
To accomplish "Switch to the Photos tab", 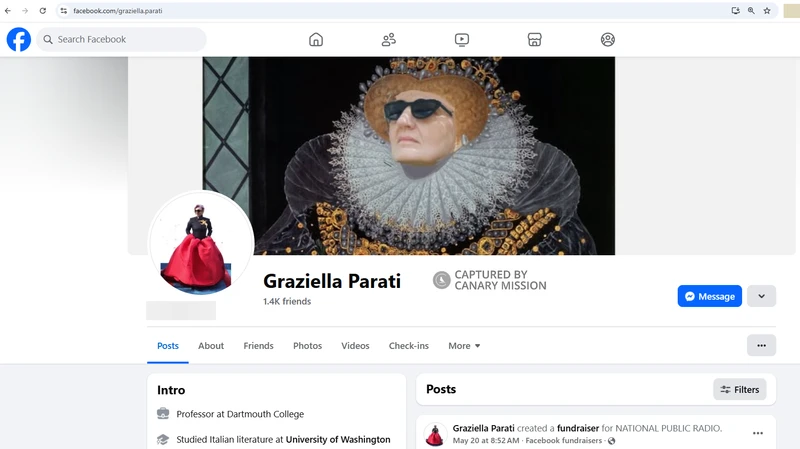I will coord(307,346).
